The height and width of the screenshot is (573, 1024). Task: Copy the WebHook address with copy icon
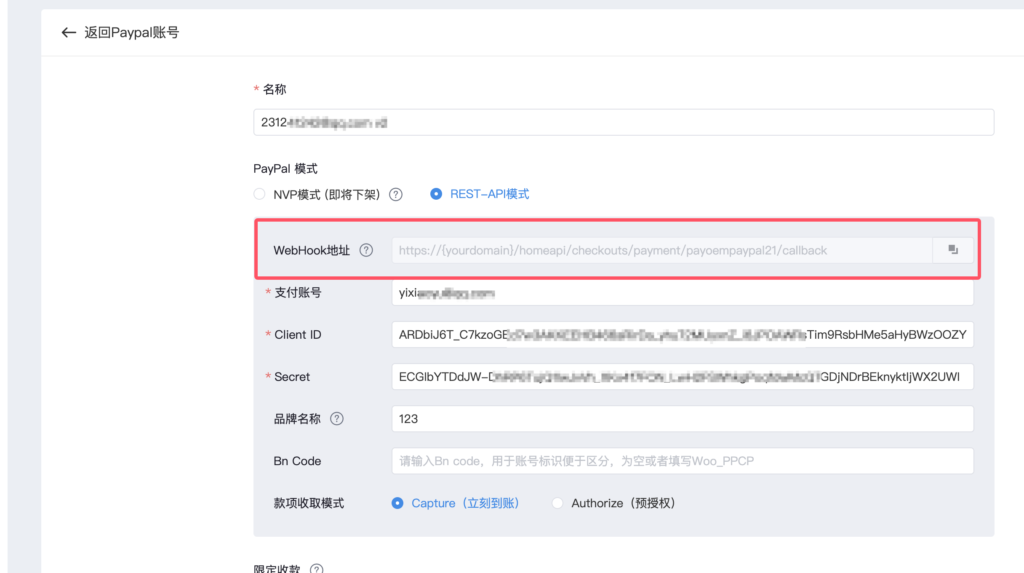coord(953,250)
